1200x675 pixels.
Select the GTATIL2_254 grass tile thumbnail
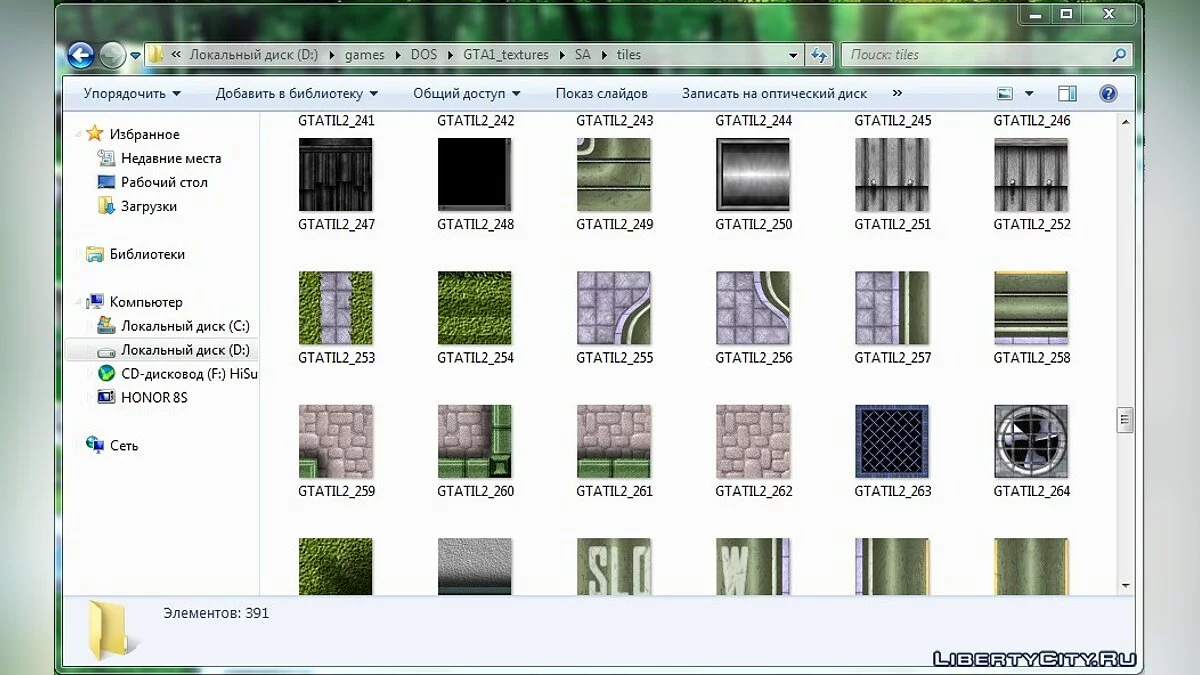click(475, 308)
